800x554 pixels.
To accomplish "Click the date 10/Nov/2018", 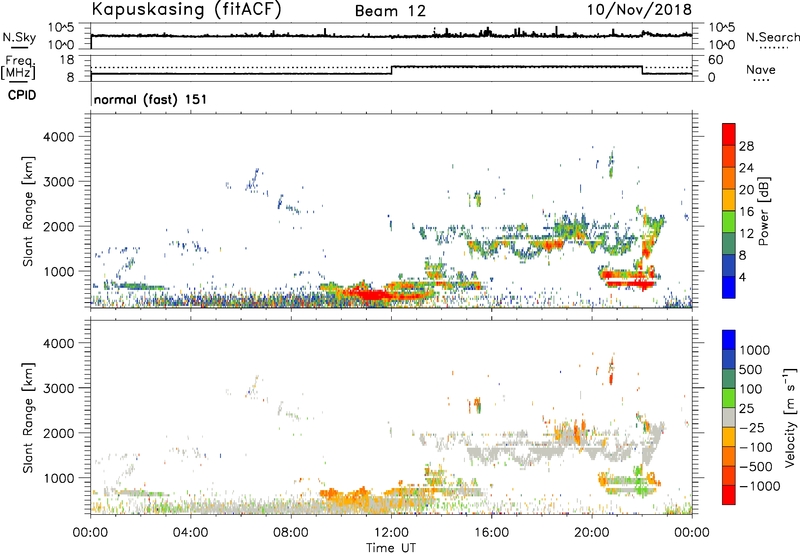I will pos(639,10).
